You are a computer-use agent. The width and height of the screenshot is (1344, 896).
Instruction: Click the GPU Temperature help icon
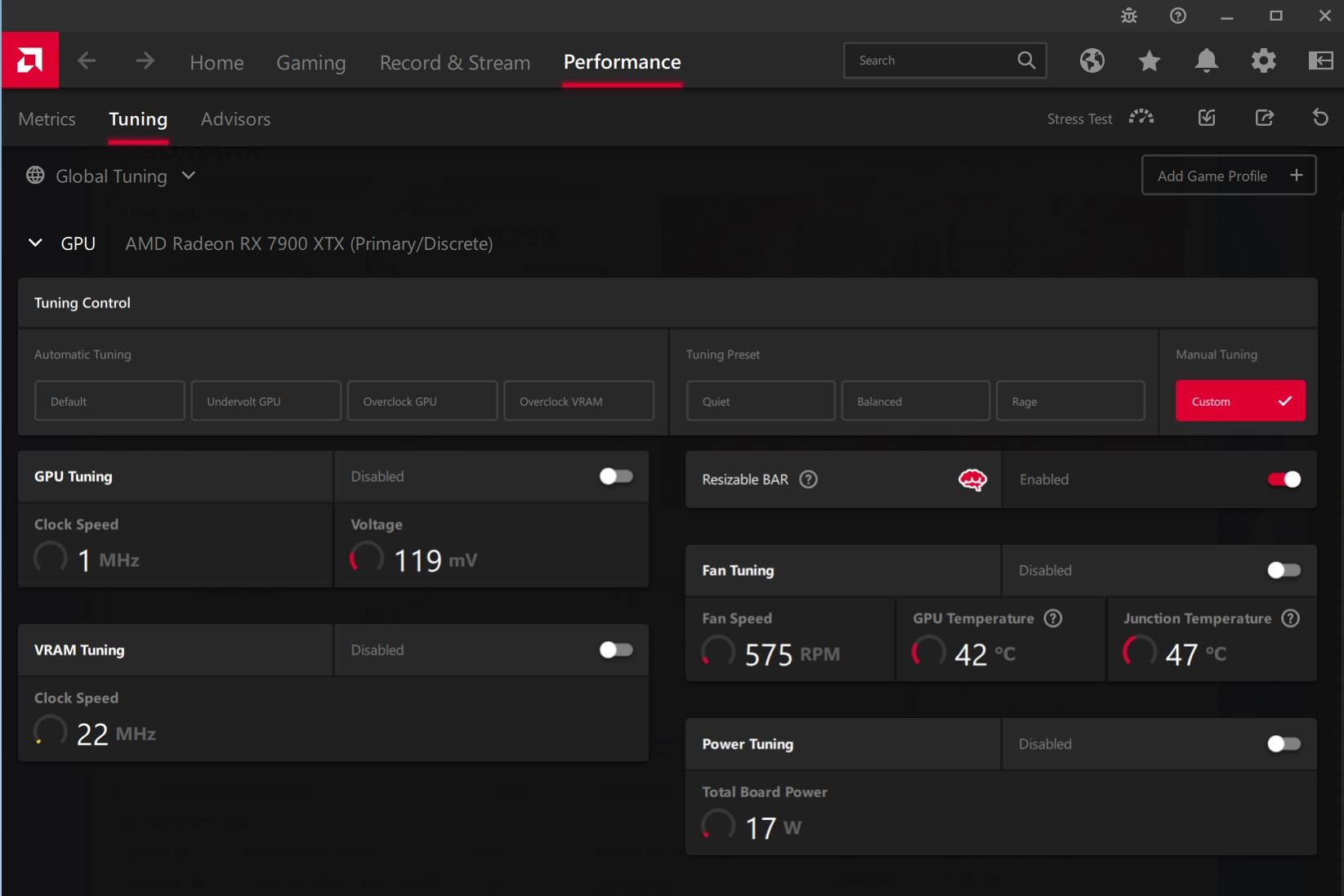coord(1053,618)
